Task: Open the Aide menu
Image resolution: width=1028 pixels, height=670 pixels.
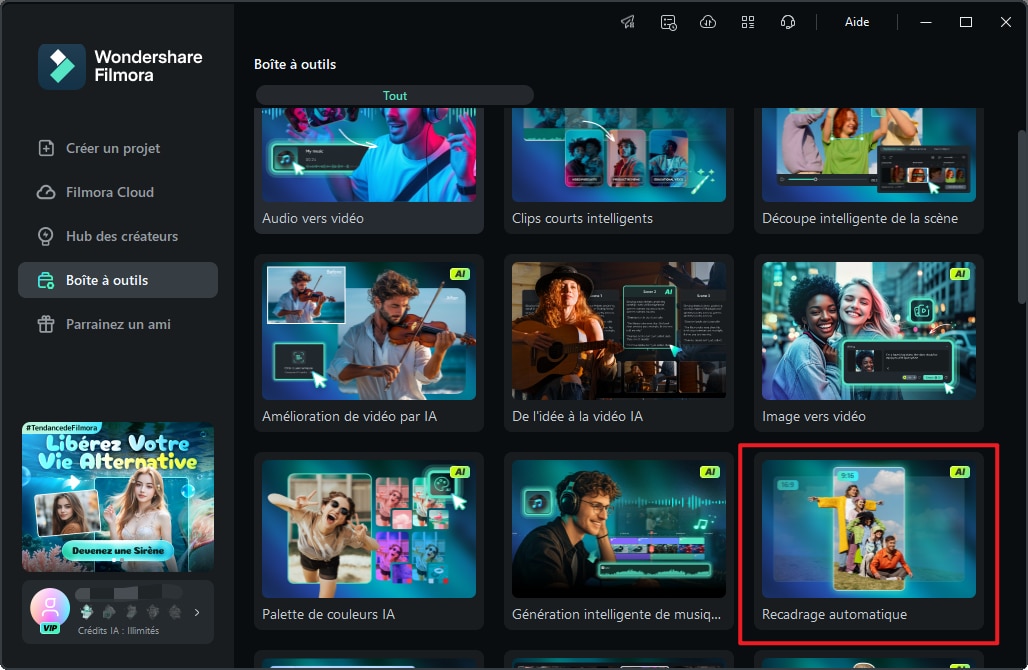Action: [857, 22]
